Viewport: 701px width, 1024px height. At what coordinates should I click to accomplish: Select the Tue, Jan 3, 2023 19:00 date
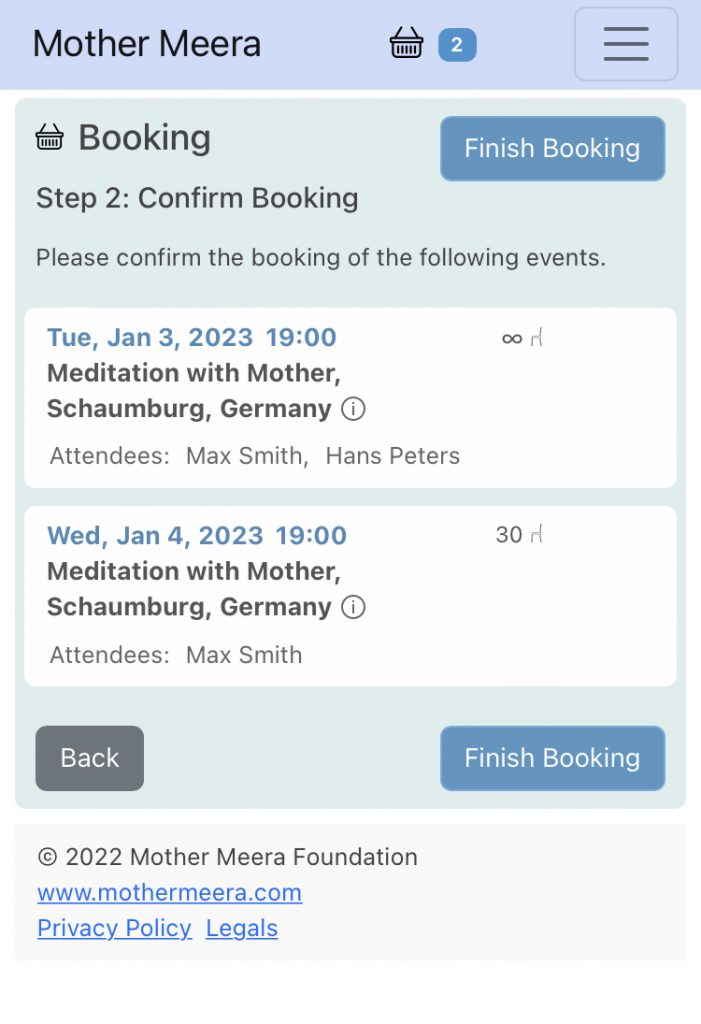[x=191, y=338]
